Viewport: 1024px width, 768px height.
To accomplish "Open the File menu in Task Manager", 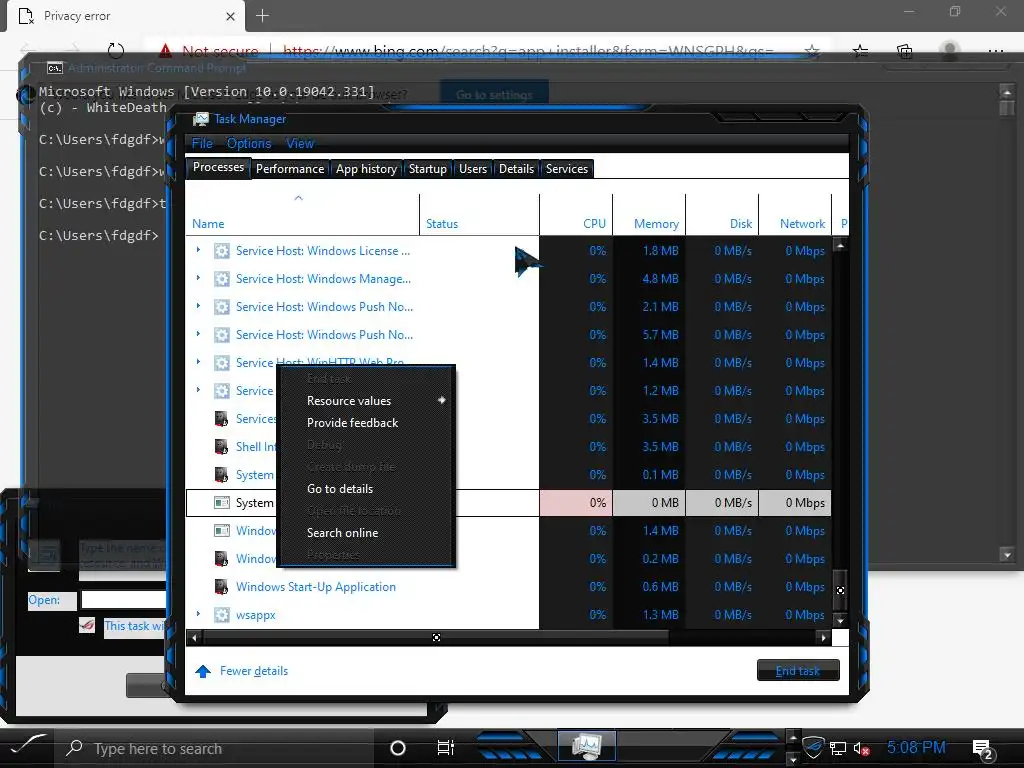I will tap(202, 144).
